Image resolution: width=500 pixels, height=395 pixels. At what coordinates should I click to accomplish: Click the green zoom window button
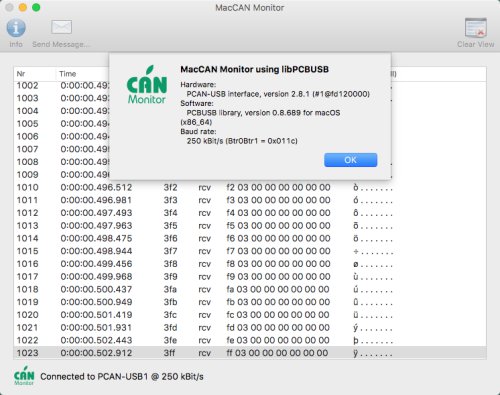pyautogui.click(x=36, y=7)
